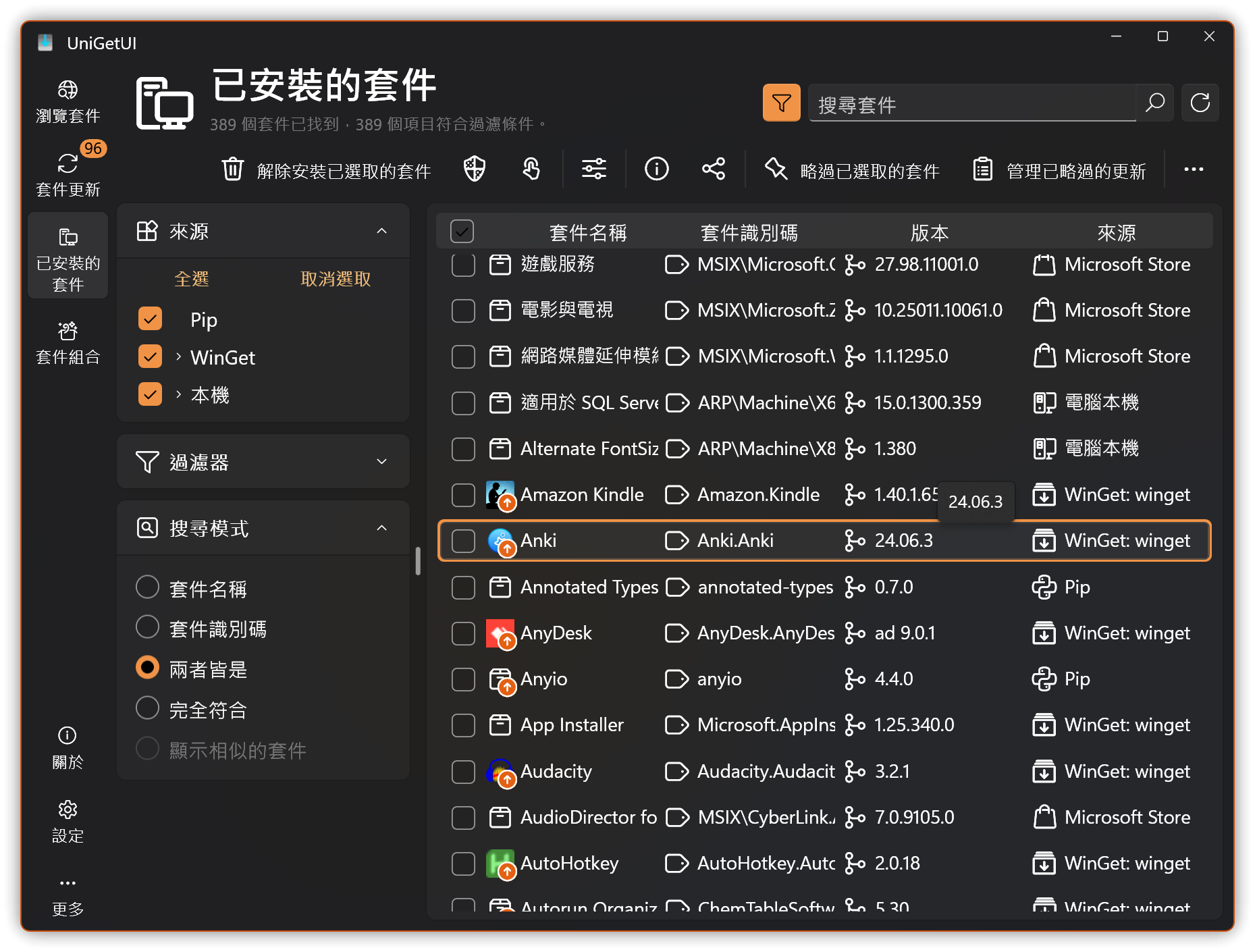1255x952 pixels.
Task: Click the WinGet source icon in Anki row
Action: (1044, 541)
